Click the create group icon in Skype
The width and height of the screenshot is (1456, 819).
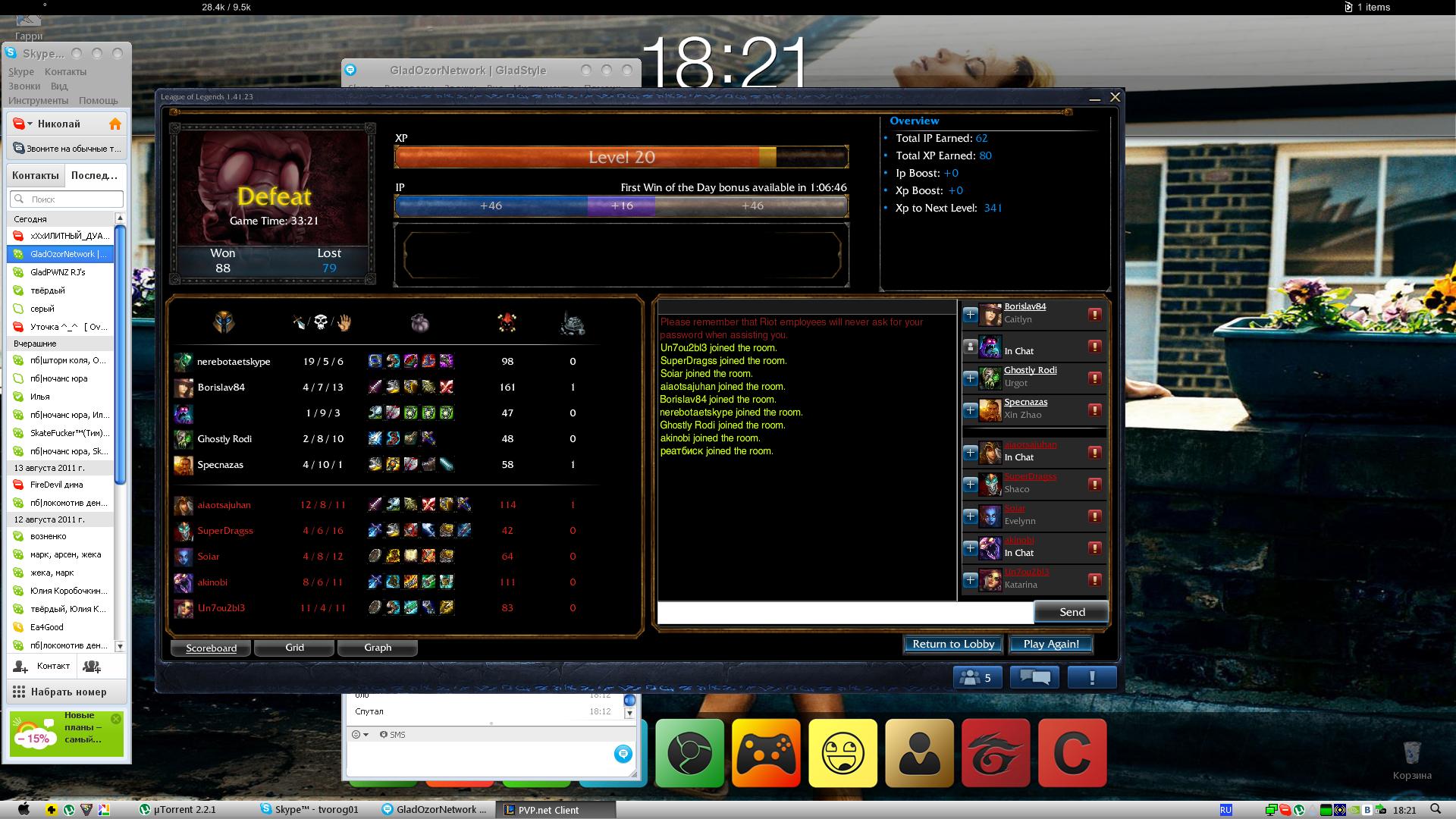[x=92, y=667]
